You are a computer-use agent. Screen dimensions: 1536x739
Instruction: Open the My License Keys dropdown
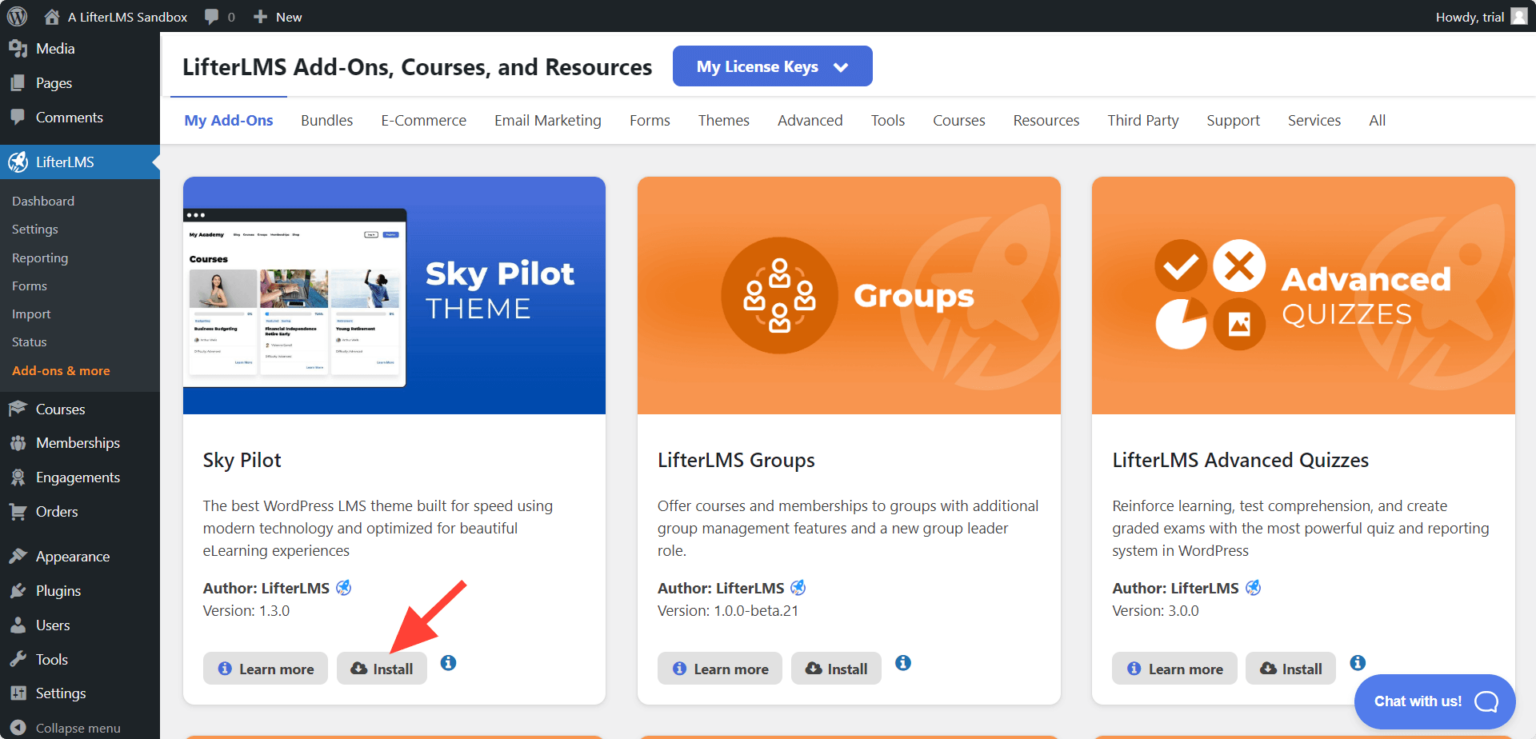772,66
